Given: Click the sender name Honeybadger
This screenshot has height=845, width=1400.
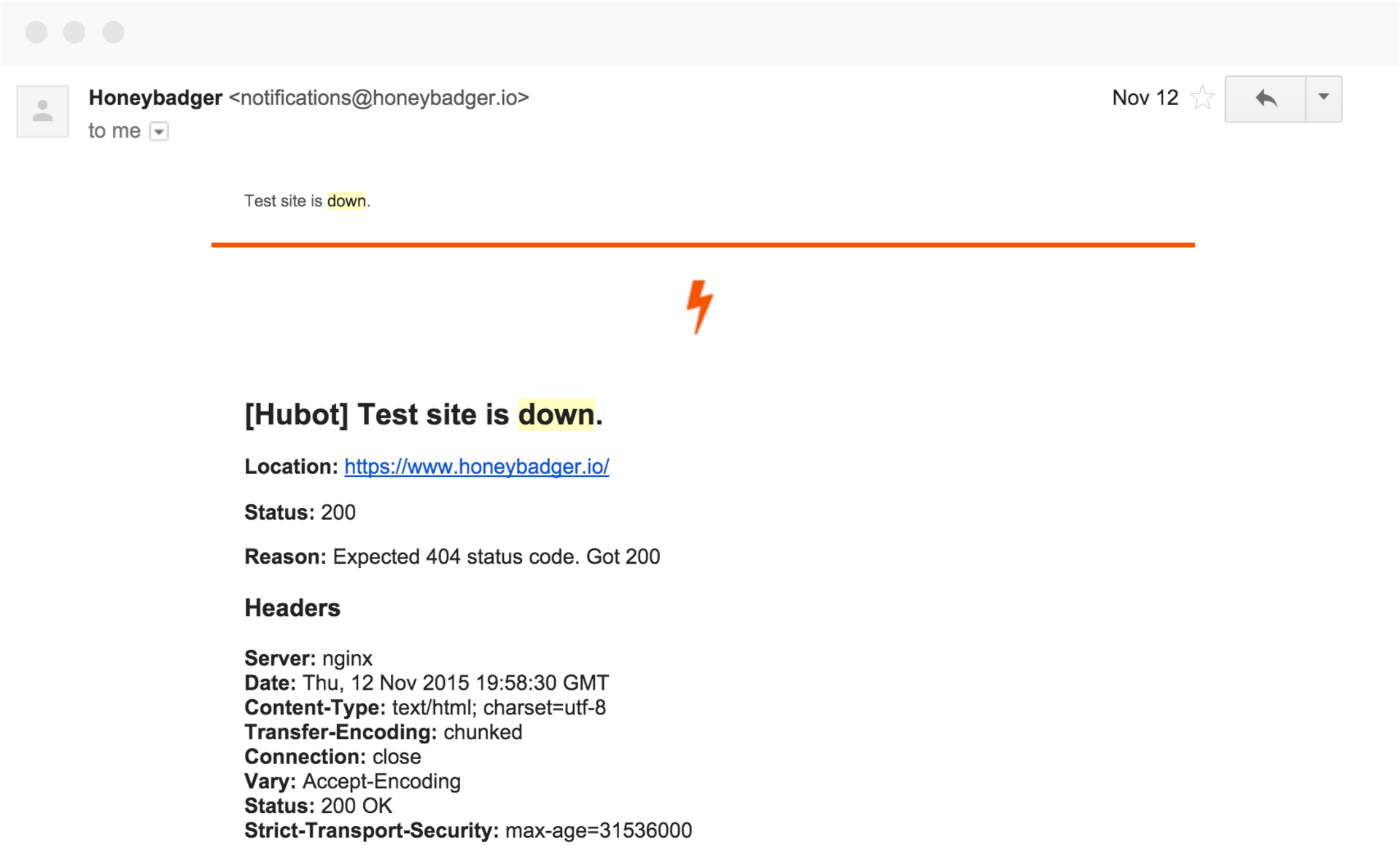Looking at the screenshot, I should (155, 98).
